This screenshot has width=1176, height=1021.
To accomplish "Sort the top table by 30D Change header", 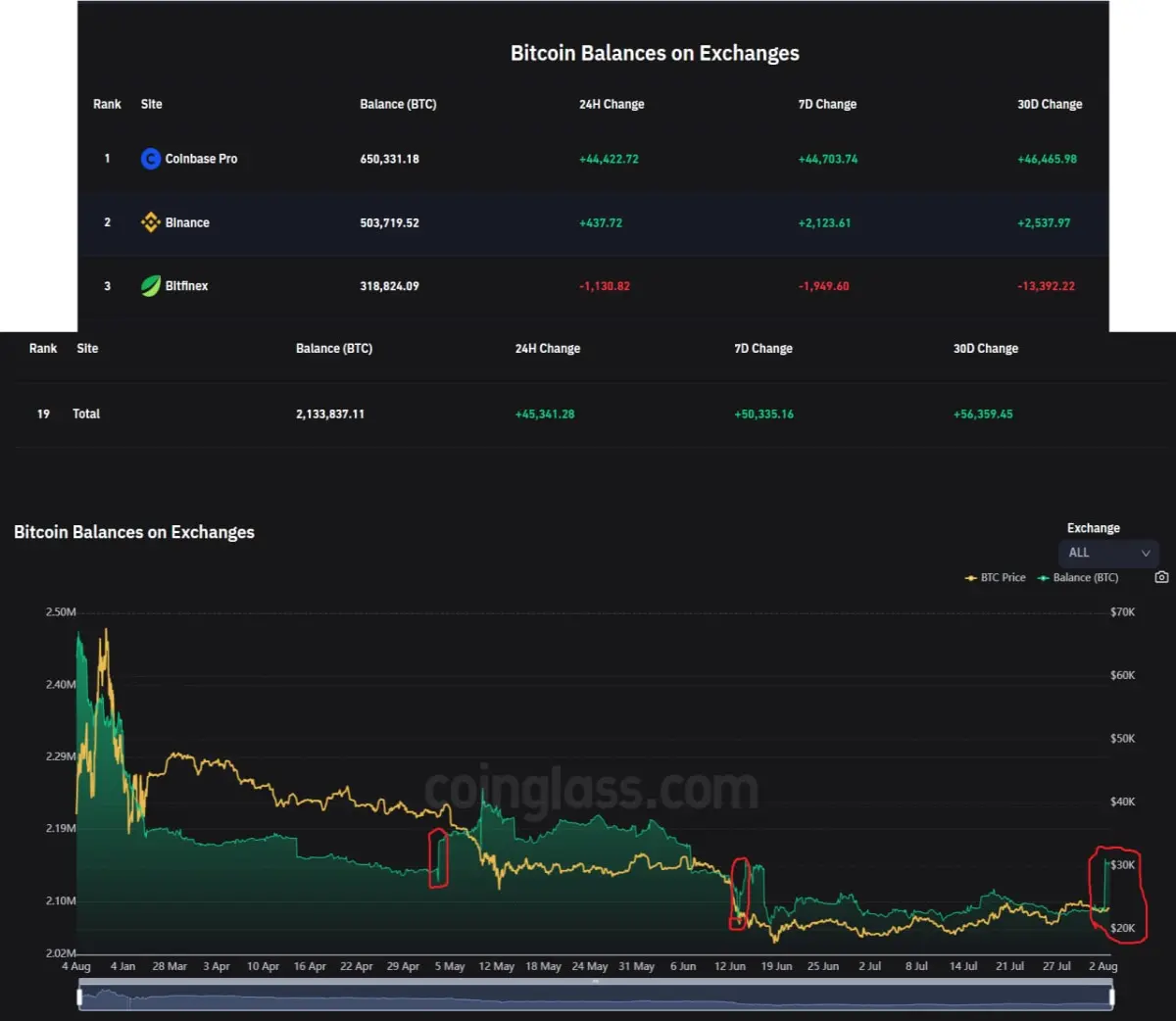I will pyautogui.click(x=1050, y=104).
